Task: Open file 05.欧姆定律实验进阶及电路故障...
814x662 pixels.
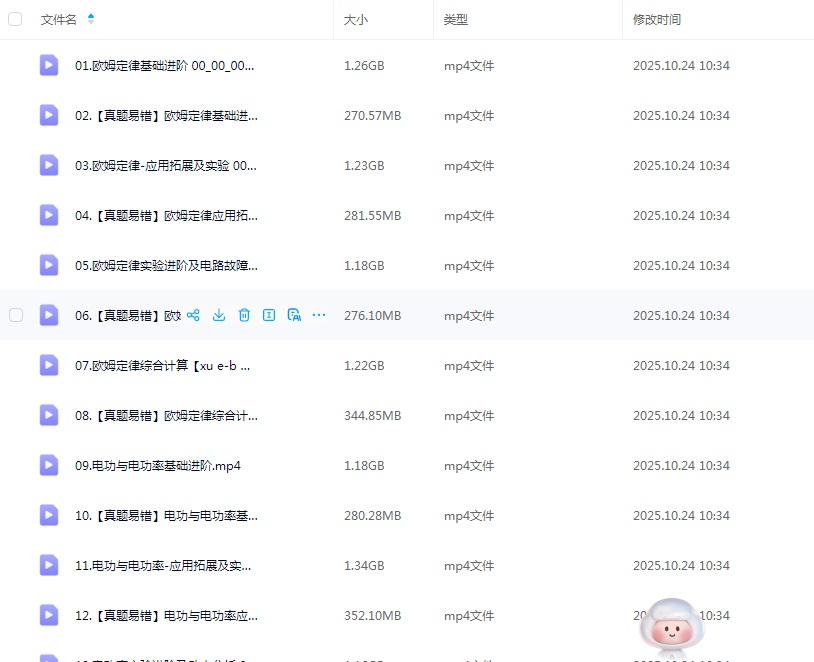Action: [166, 266]
